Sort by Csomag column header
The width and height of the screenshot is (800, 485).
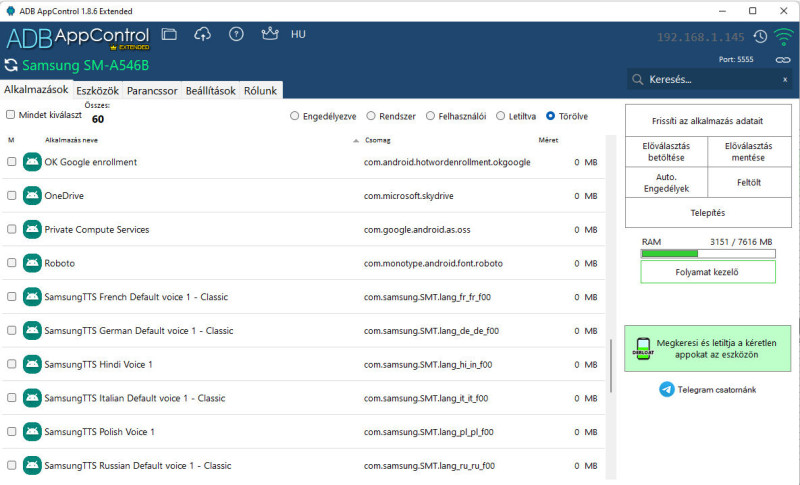[378, 140]
